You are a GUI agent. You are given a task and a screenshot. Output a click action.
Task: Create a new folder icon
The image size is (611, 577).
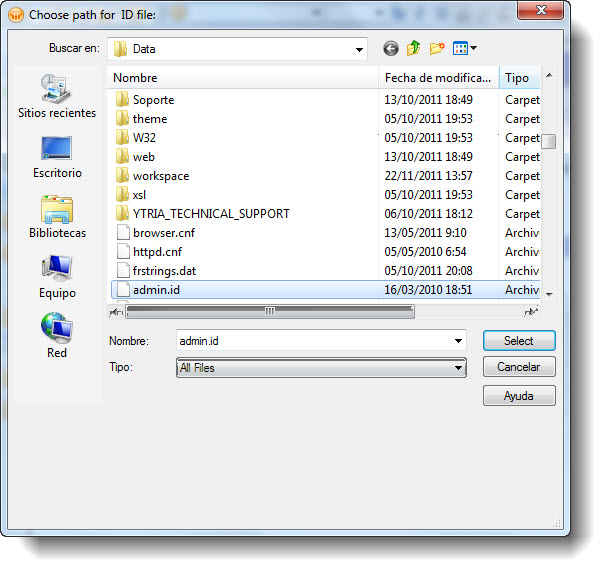tap(437, 48)
